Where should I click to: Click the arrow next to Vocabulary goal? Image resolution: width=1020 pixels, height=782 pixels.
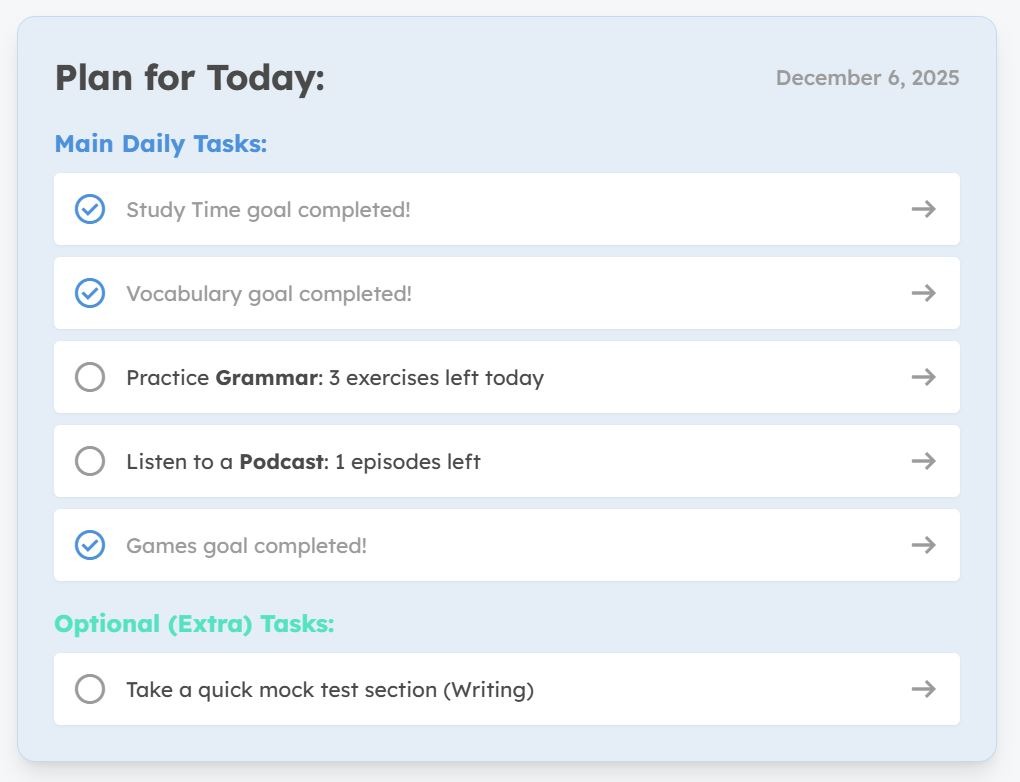(x=923, y=293)
